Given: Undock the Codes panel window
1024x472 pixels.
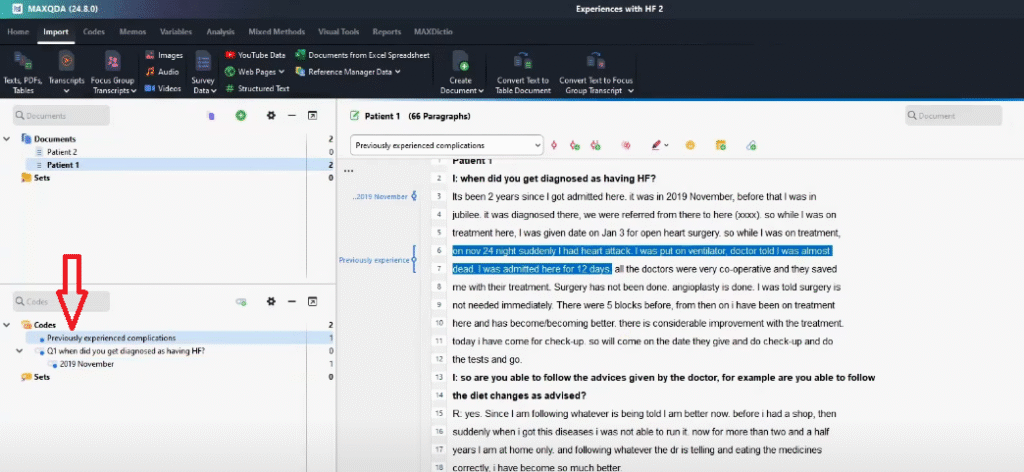Looking at the screenshot, I should [313, 302].
